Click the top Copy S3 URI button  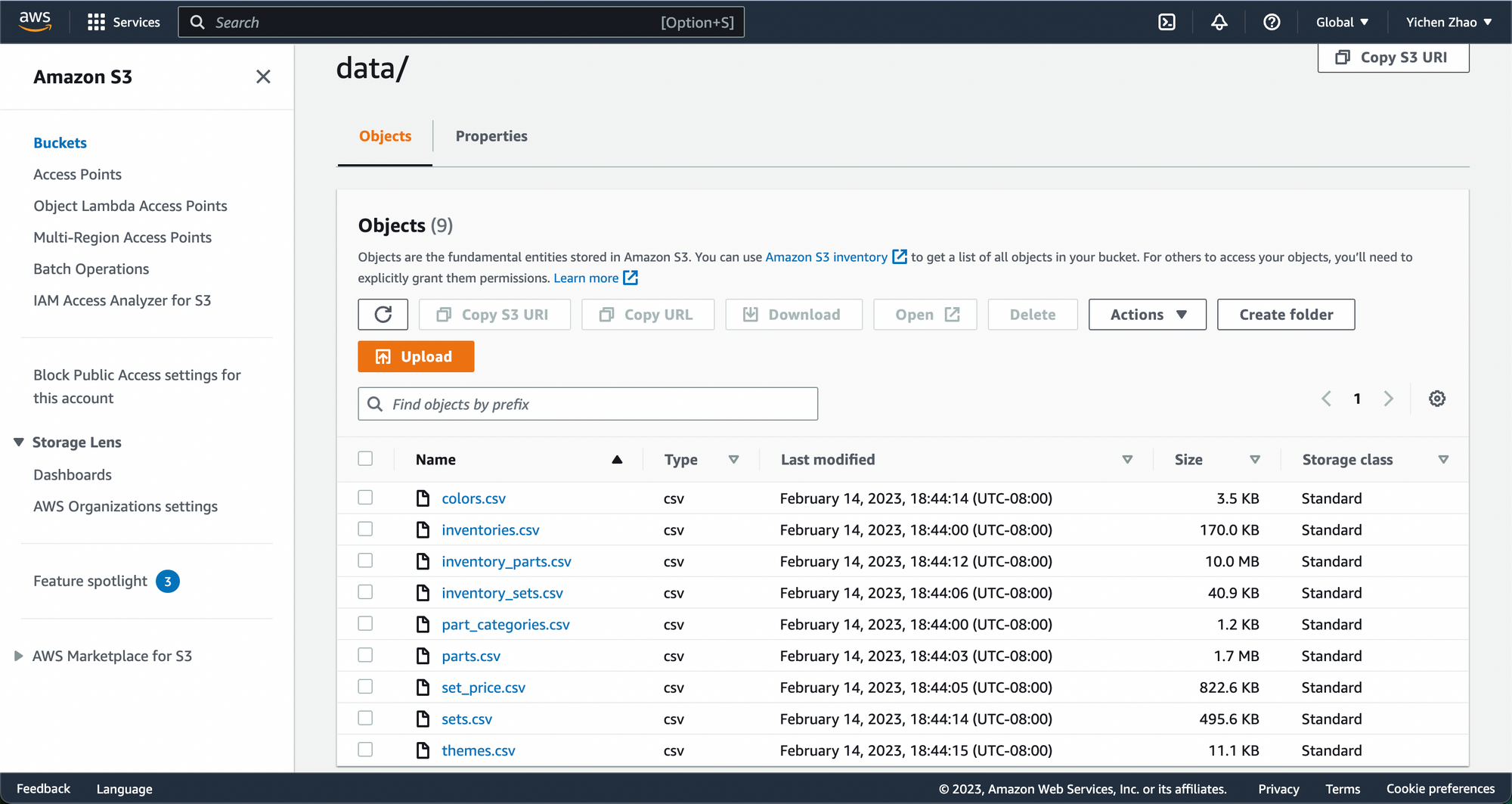coord(1393,57)
